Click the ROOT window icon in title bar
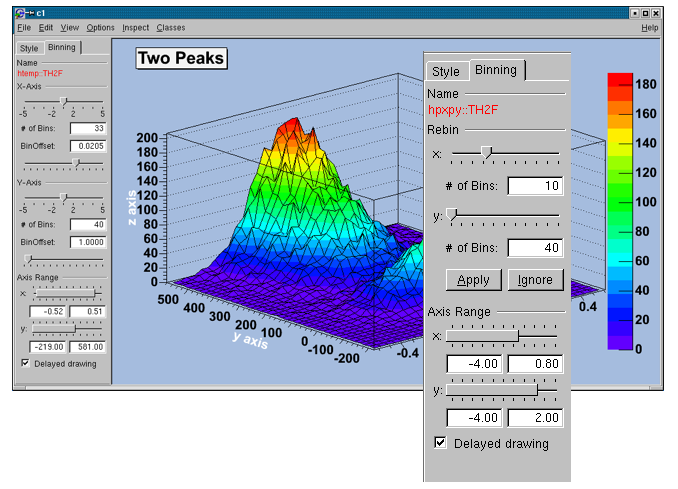 [x=22, y=12]
